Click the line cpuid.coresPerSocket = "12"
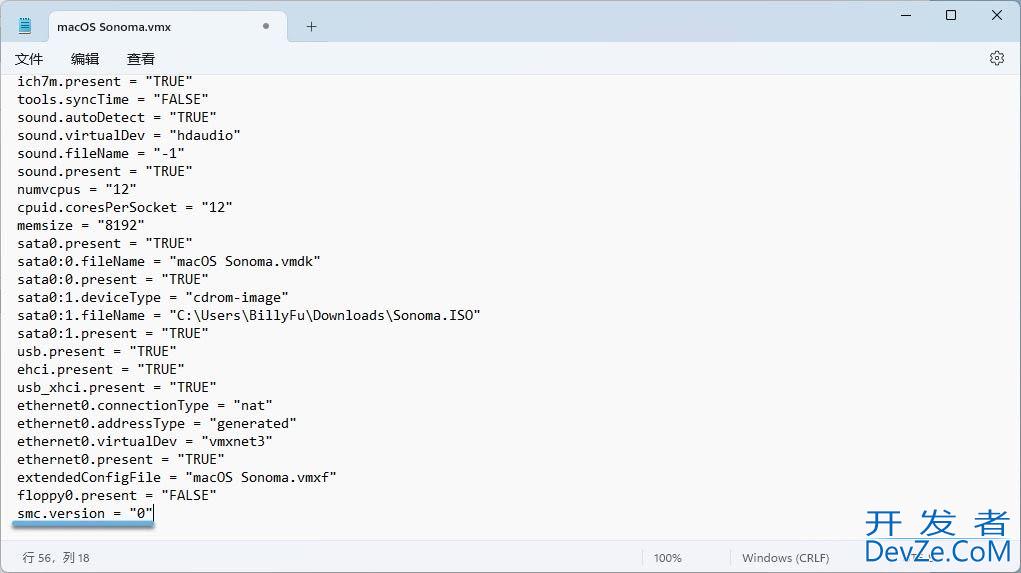Screen dimensions: 1021x573 click(x=125, y=208)
